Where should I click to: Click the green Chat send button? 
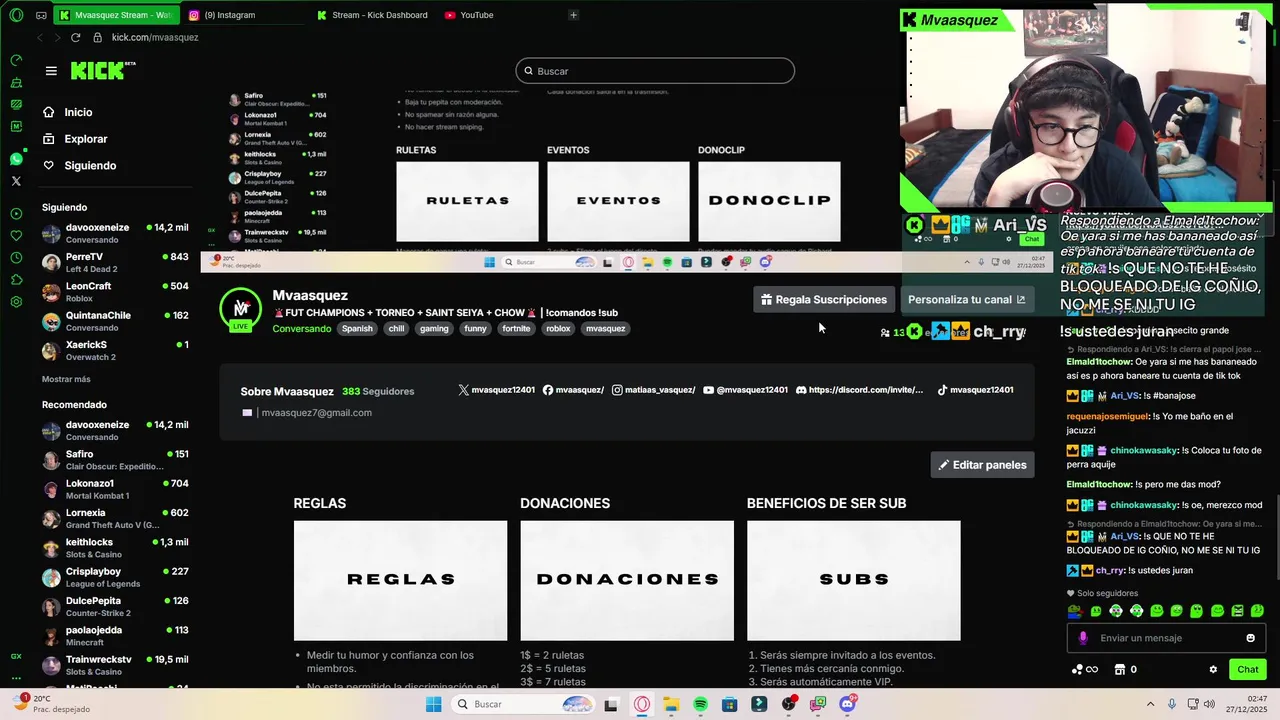click(1248, 669)
